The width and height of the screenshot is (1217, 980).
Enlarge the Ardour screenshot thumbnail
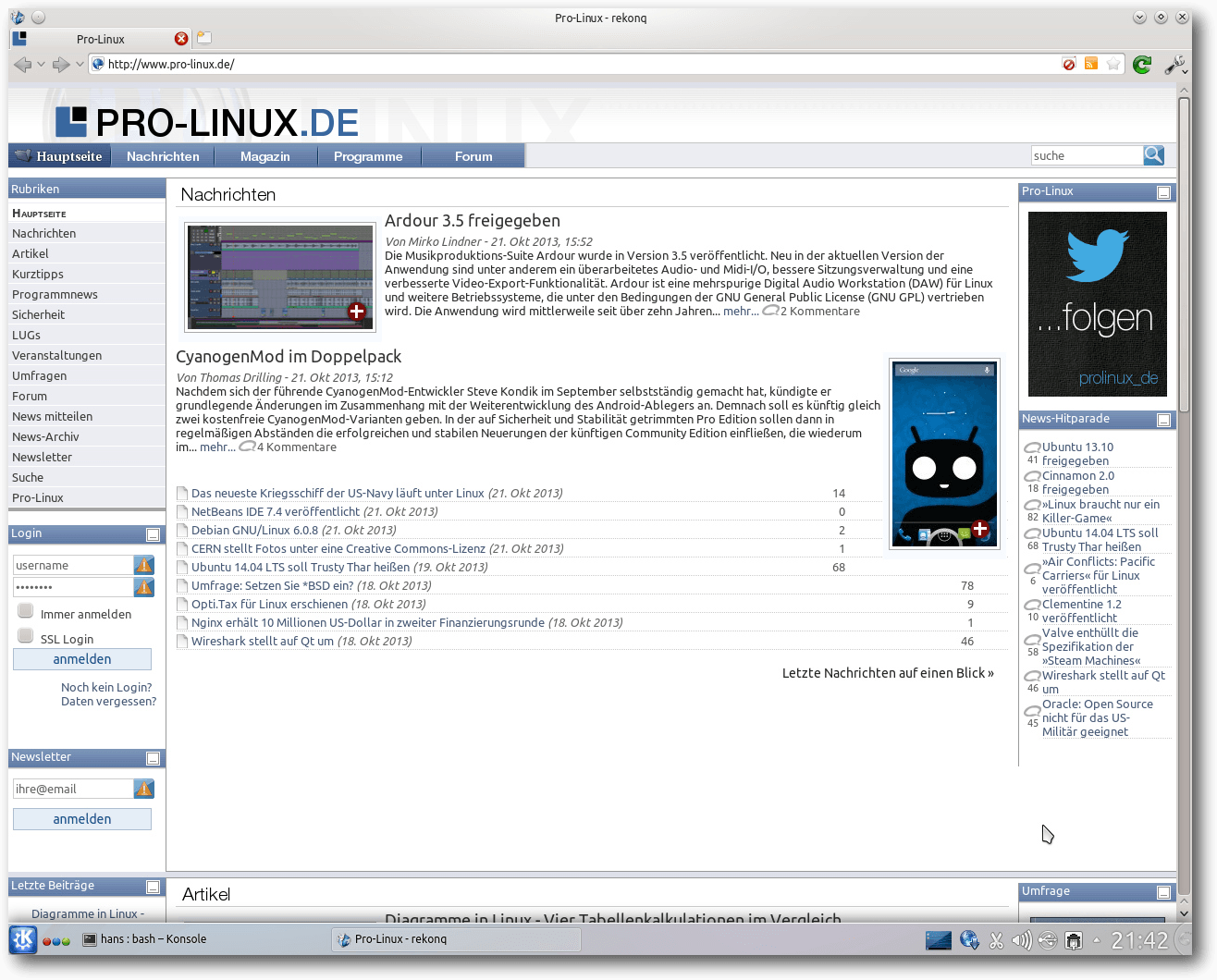pyautogui.click(x=280, y=276)
